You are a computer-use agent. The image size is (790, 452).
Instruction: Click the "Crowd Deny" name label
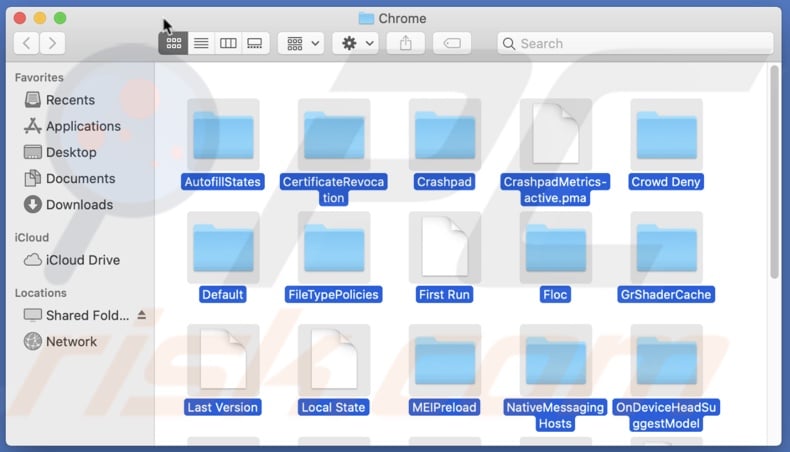pyautogui.click(x=666, y=182)
